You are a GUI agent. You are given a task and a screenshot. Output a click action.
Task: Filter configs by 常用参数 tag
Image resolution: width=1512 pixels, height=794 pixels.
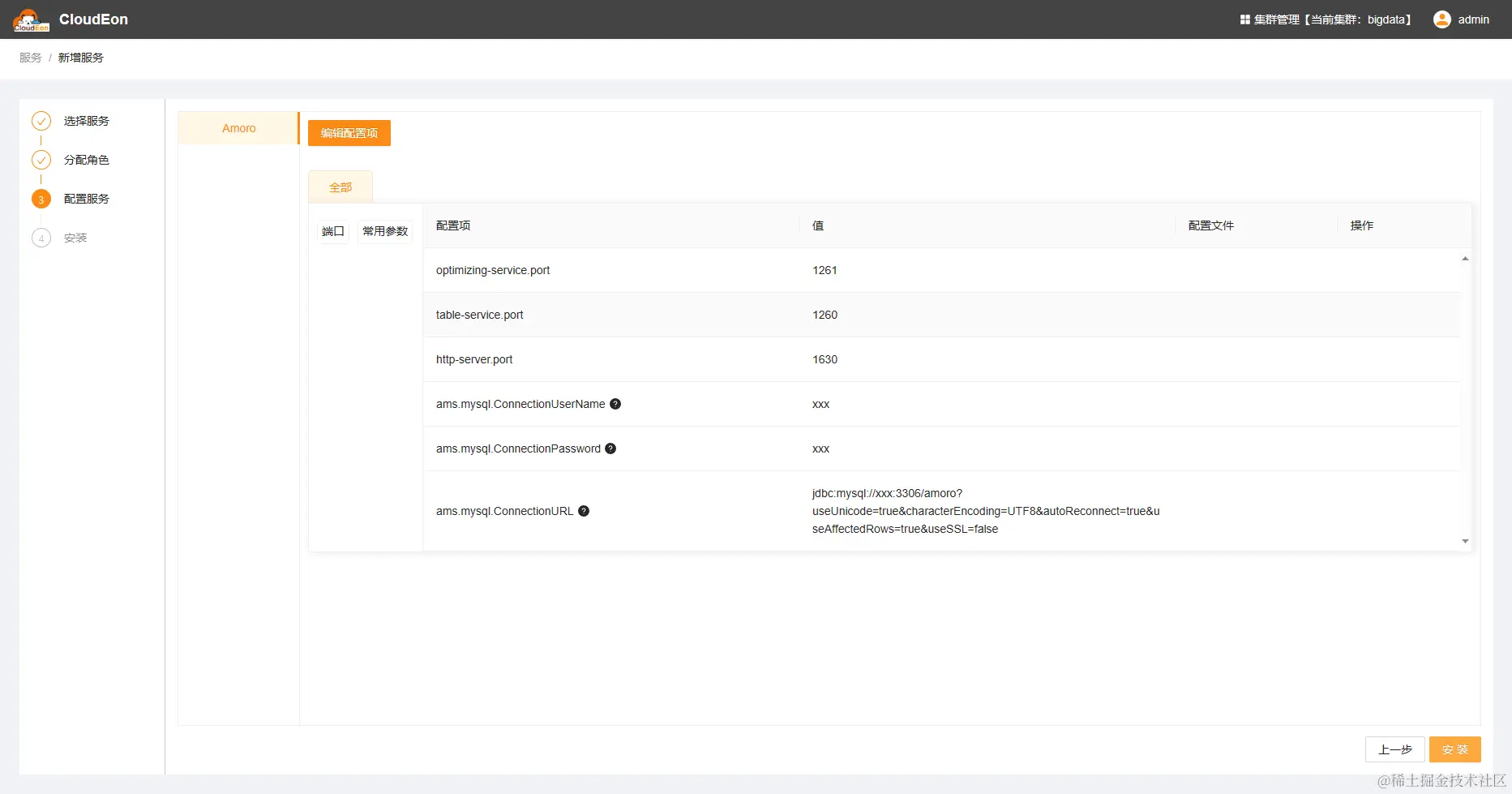pos(385,231)
